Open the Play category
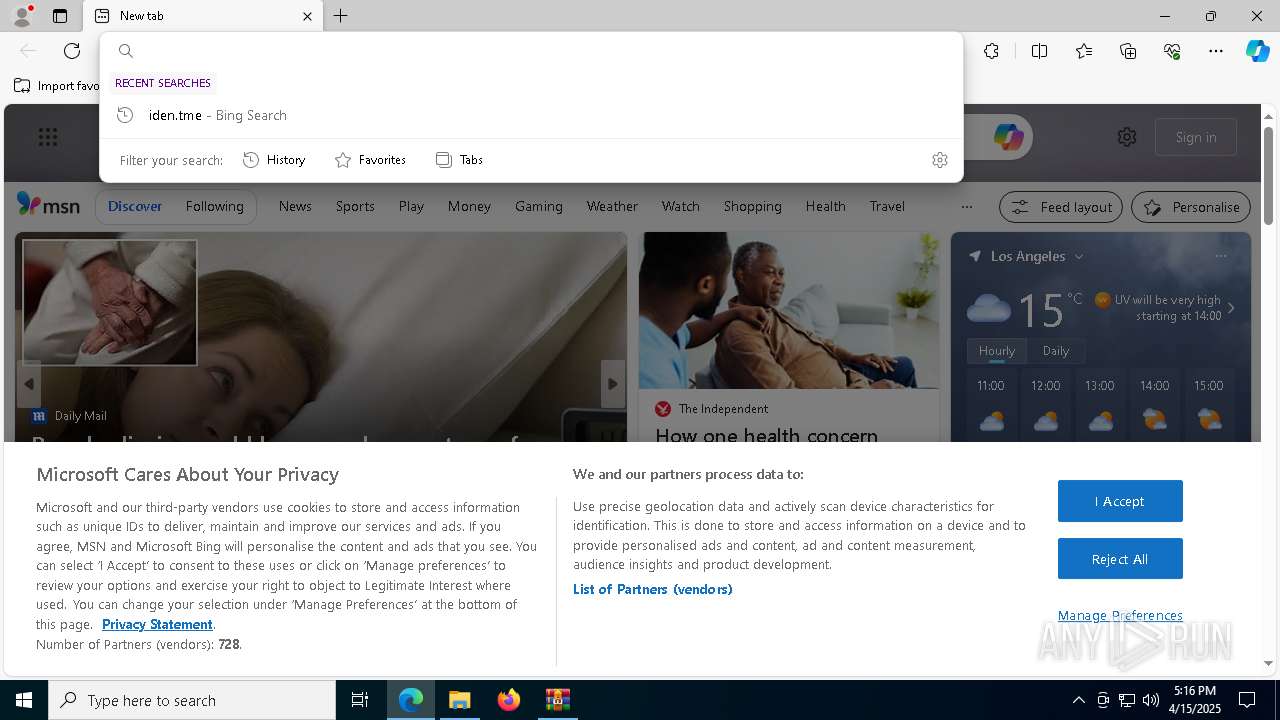This screenshot has height=720, width=1280. [411, 206]
